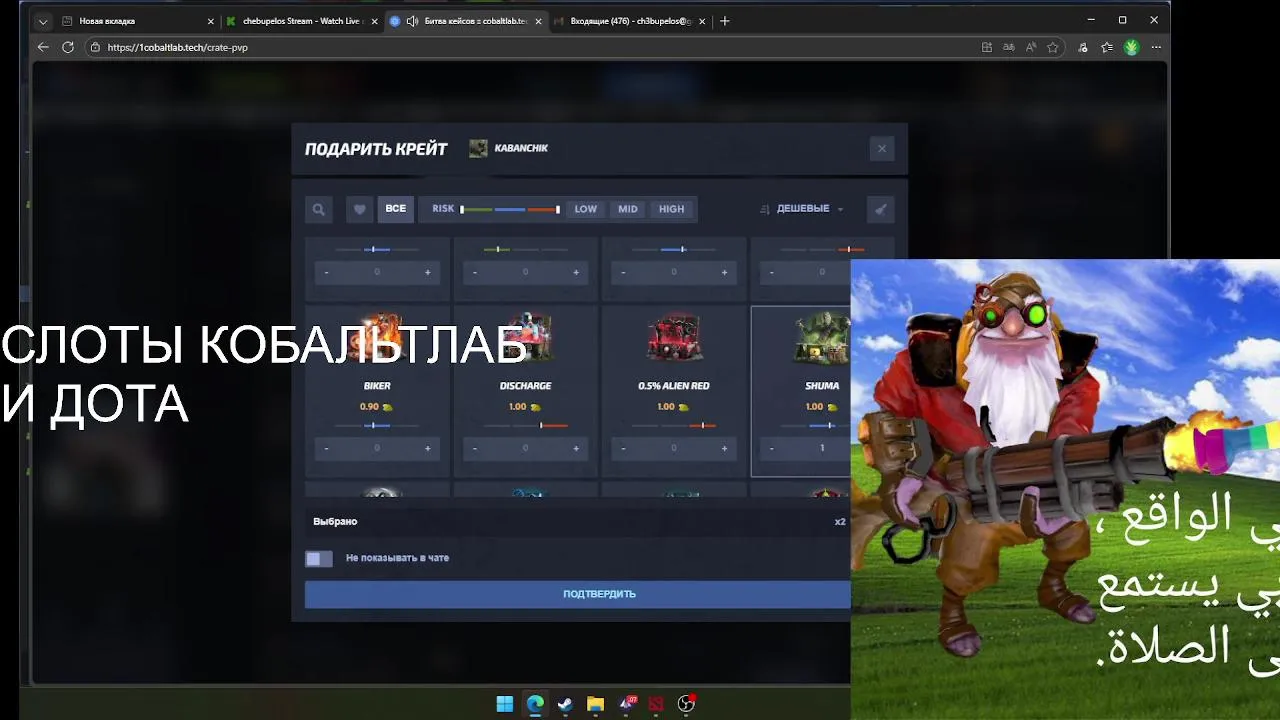1280x720 pixels.
Task: Switch to Входящие (476) mail tab
Action: [x=630, y=21]
